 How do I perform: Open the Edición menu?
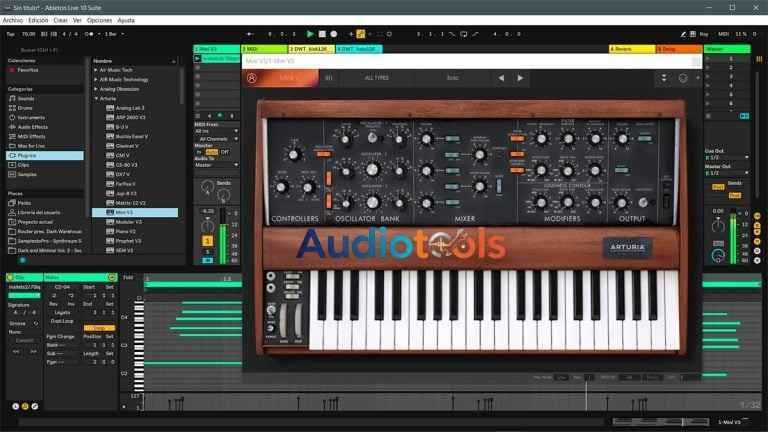point(38,20)
